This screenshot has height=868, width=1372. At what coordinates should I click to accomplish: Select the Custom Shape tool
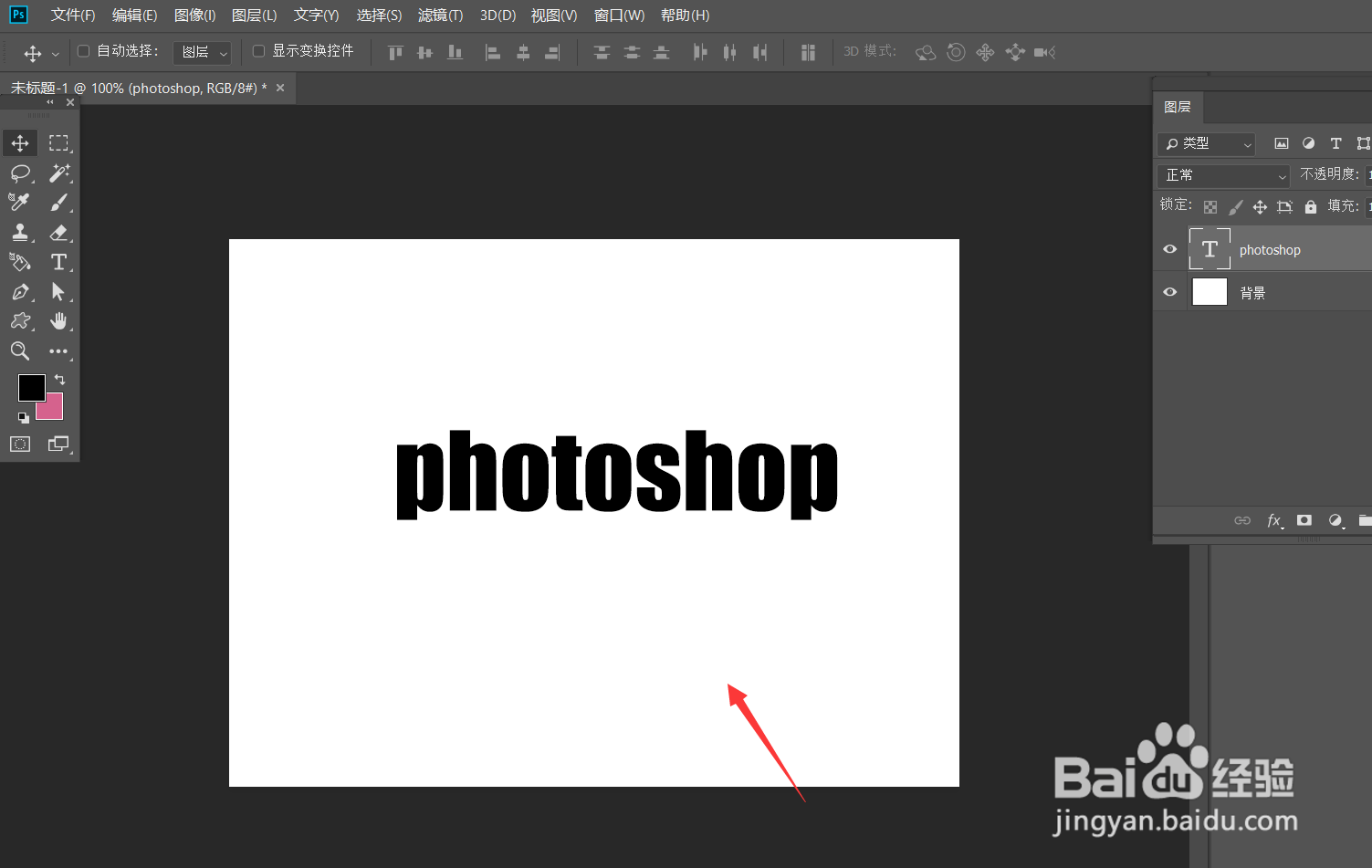coord(20,321)
